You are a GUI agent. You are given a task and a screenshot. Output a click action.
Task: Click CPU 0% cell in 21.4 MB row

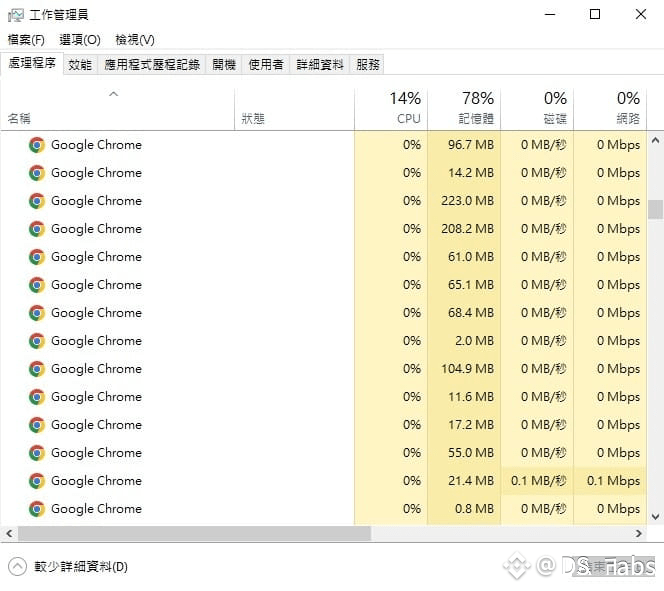click(391, 481)
